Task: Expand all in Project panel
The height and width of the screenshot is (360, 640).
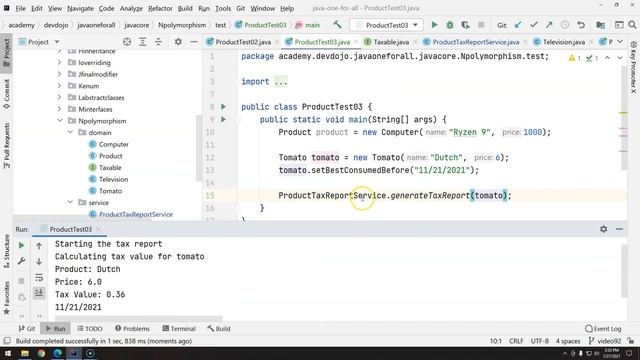Action: 142,42
